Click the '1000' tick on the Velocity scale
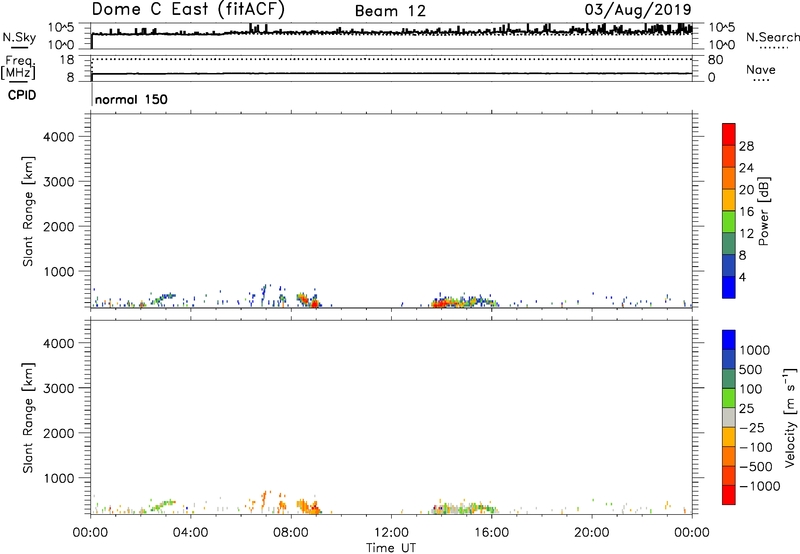 [755, 350]
